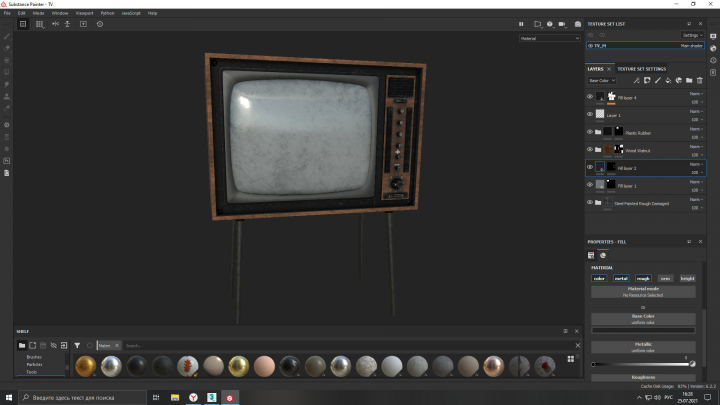Select the Material Picker eyedropper tool

(x=7, y=108)
